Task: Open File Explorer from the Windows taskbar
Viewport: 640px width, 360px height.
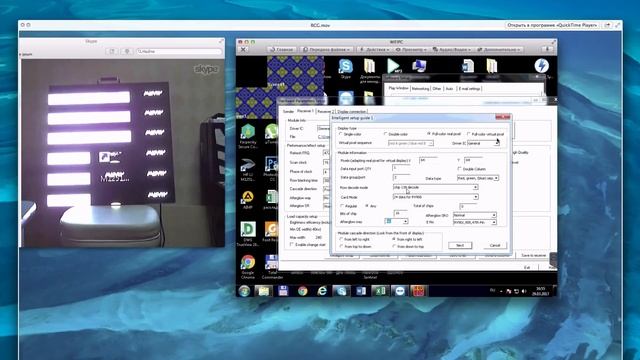Action: [264, 291]
